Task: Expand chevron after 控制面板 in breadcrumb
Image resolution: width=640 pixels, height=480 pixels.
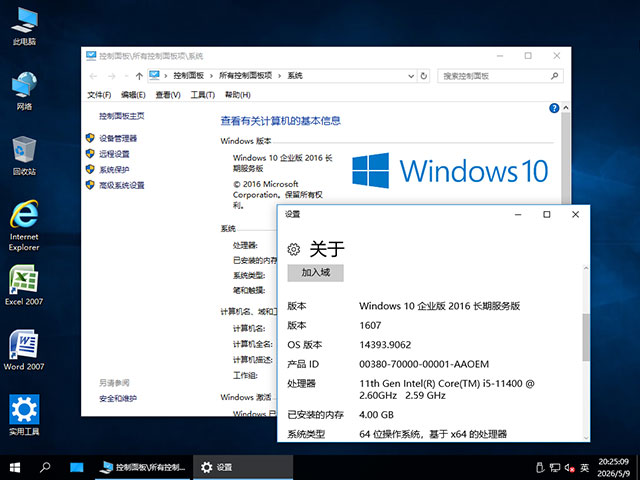Action: tap(211, 76)
